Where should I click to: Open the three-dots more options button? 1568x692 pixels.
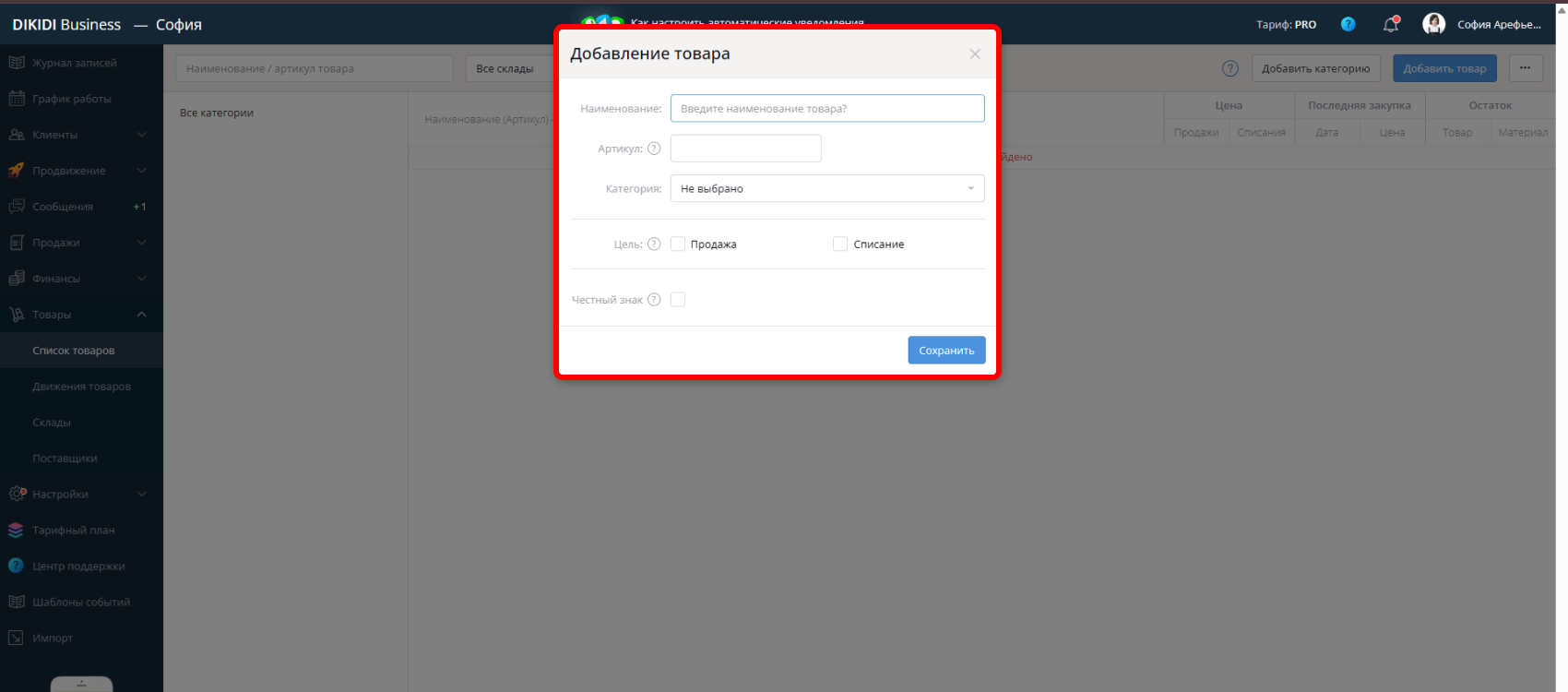[x=1526, y=68]
